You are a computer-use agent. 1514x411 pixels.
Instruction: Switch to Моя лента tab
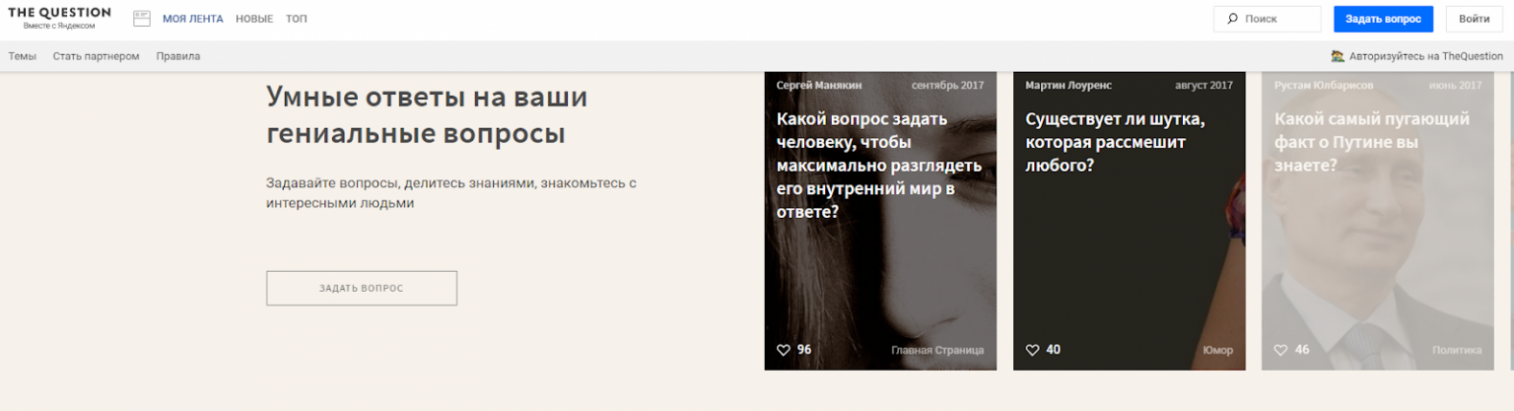click(x=193, y=19)
